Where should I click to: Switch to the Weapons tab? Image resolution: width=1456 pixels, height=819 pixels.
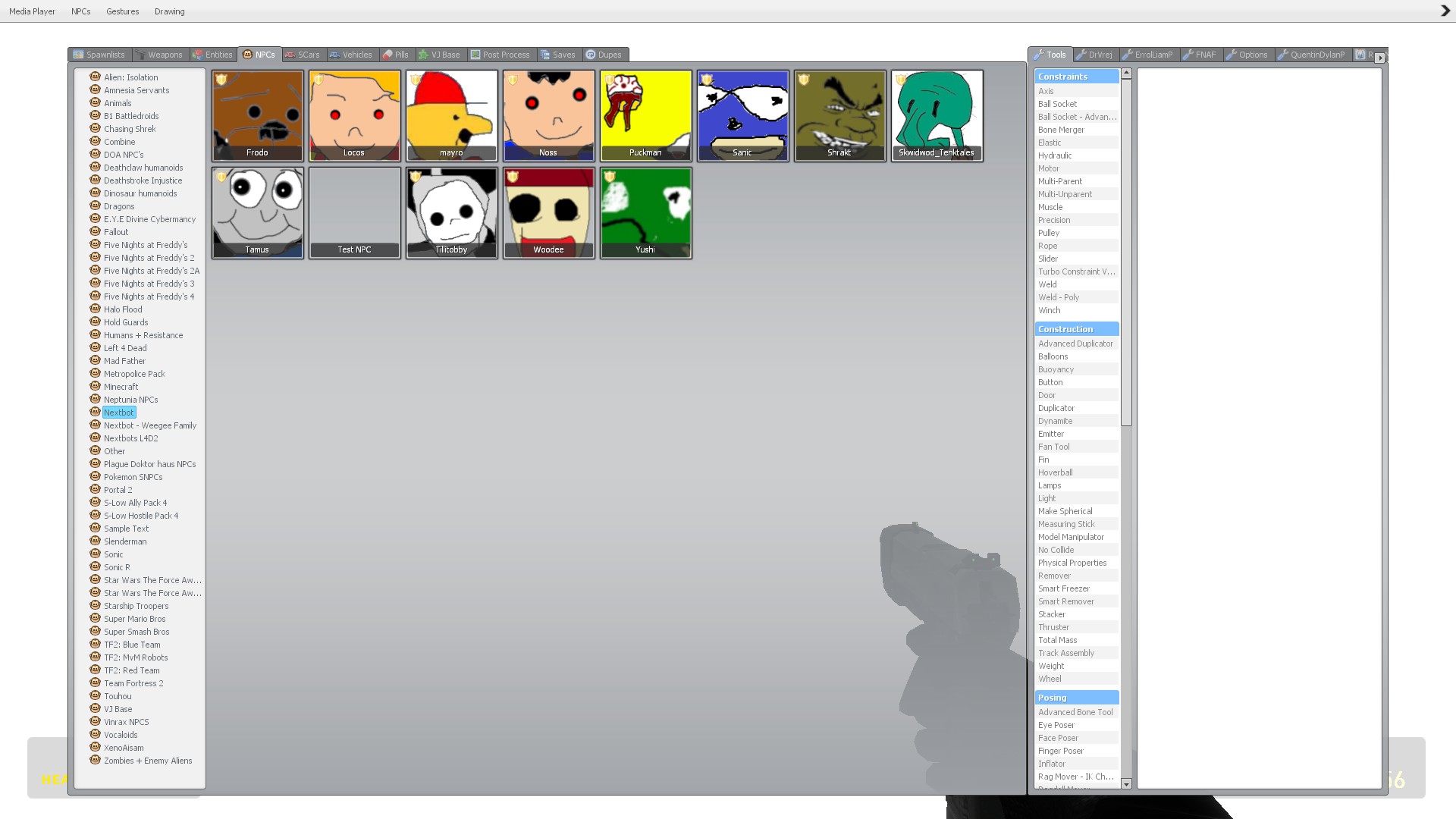tap(158, 55)
